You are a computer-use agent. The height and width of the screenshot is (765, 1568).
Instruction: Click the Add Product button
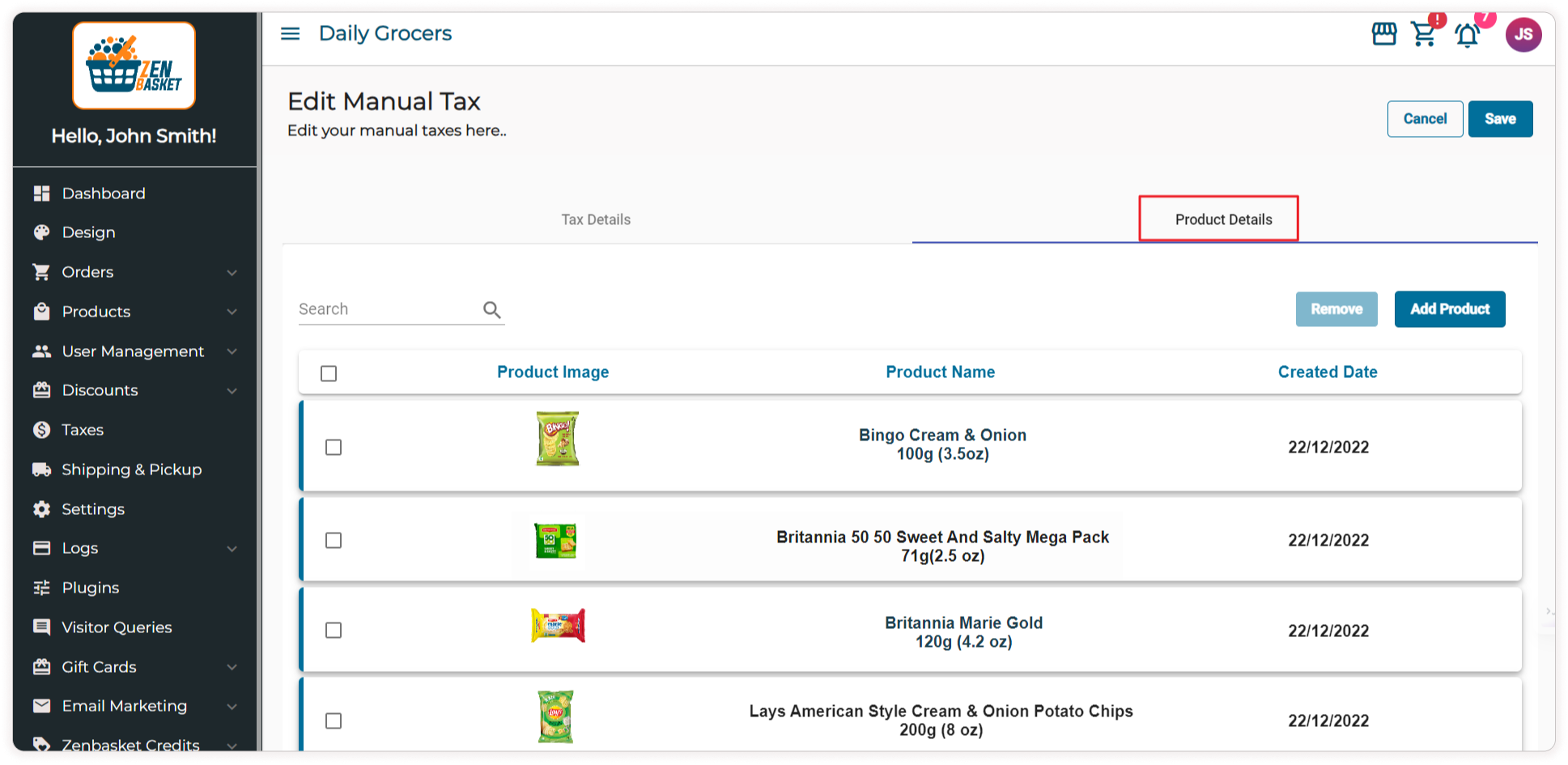(x=1449, y=309)
